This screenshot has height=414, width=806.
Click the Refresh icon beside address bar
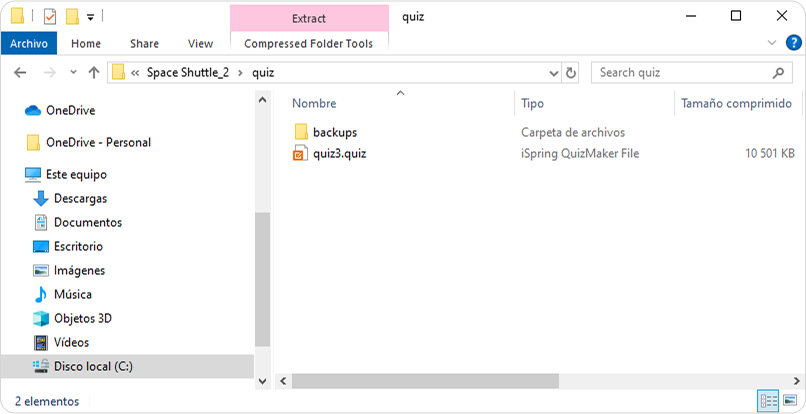(570, 73)
